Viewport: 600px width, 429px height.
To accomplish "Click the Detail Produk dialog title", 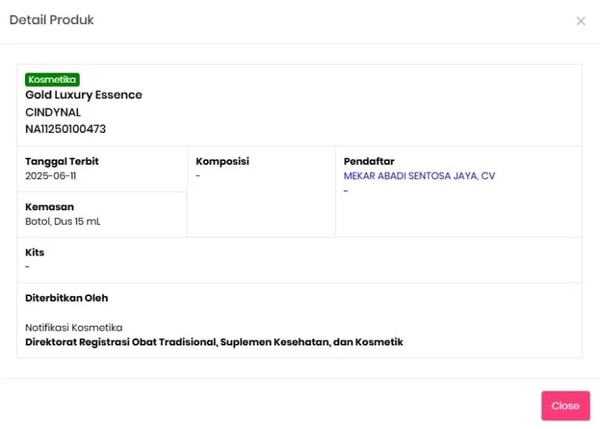I will pyautogui.click(x=52, y=20).
